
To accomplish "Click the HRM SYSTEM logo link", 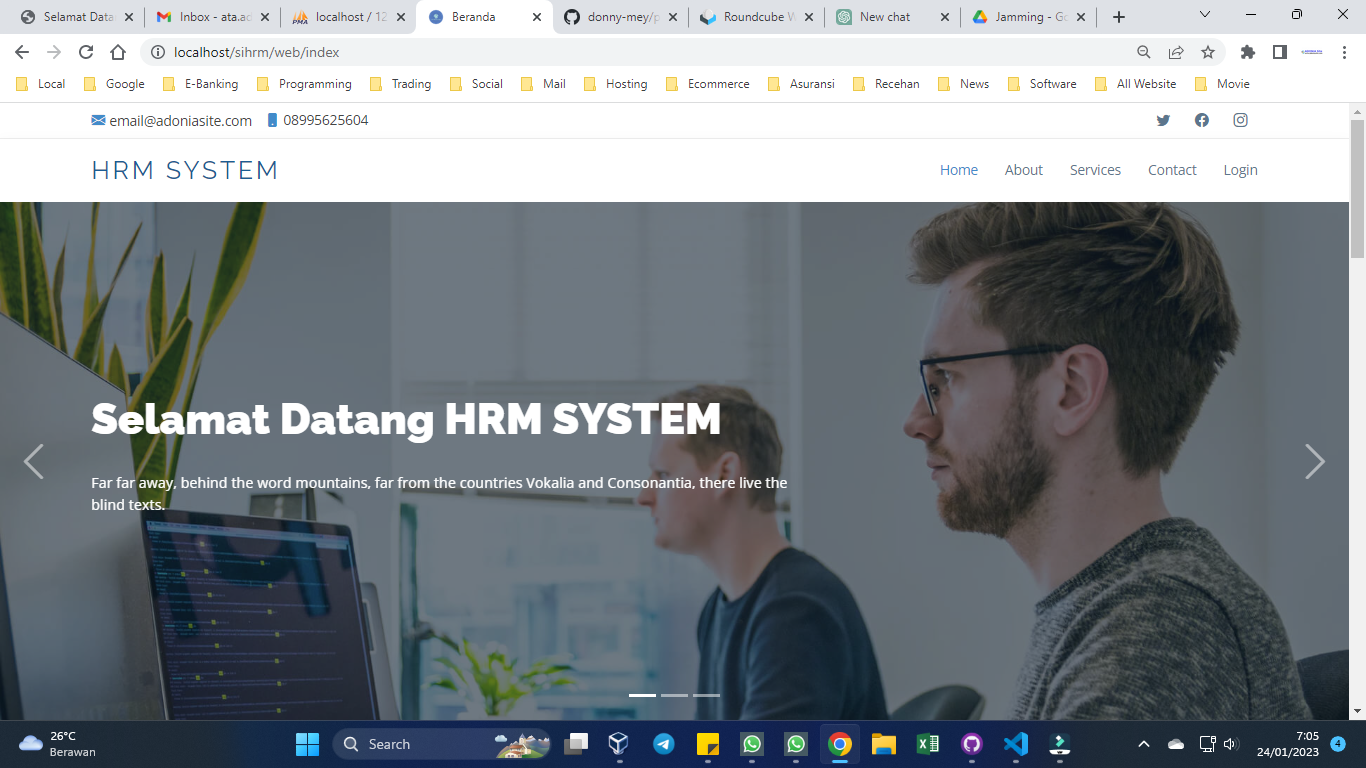I will [185, 170].
